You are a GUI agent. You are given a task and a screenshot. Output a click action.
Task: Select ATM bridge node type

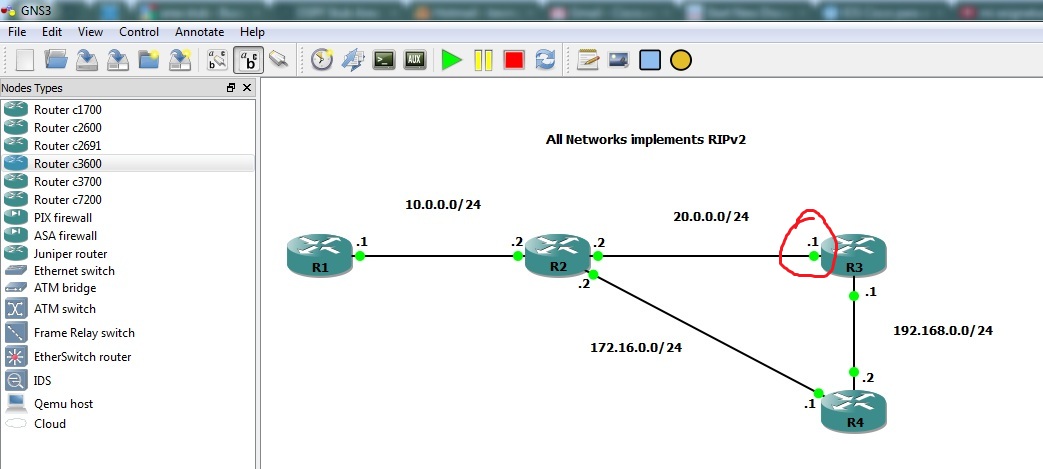pyautogui.click(x=128, y=288)
